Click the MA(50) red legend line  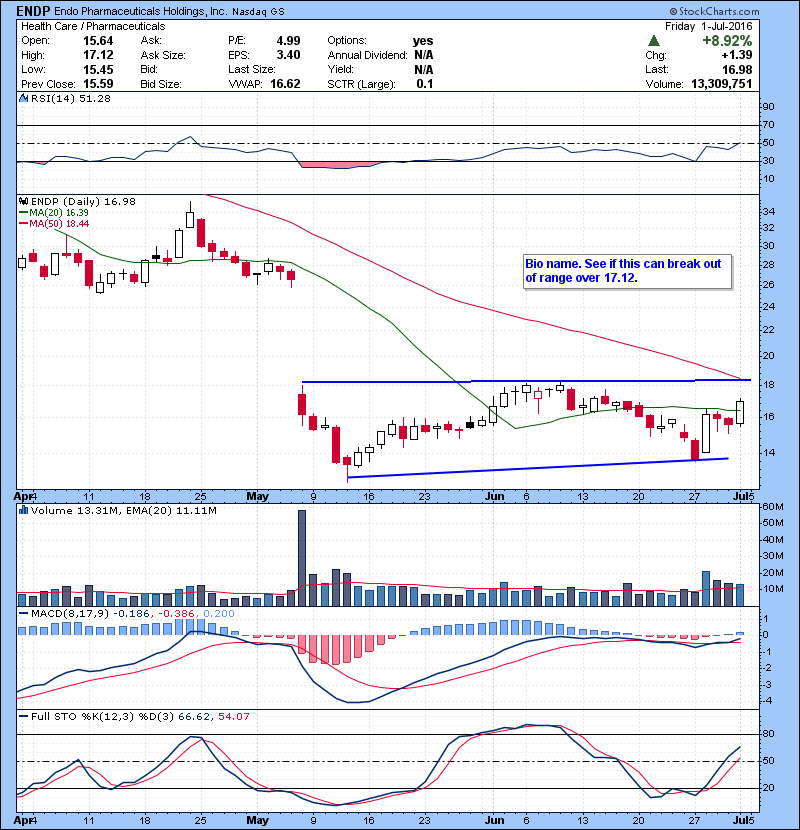pyautogui.click(x=23, y=224)
